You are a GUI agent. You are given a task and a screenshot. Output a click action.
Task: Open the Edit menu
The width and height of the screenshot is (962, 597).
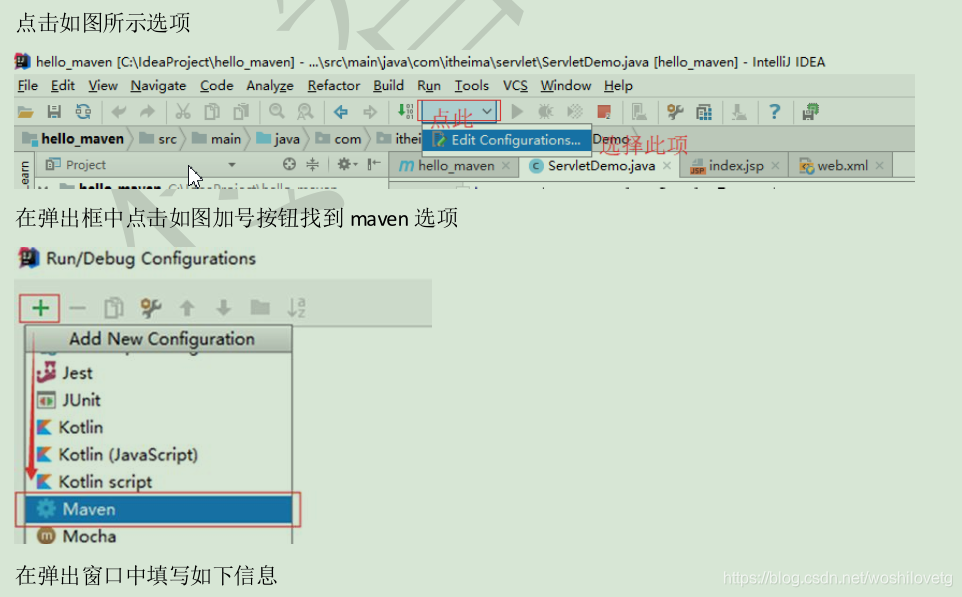(x=63, y=86)
